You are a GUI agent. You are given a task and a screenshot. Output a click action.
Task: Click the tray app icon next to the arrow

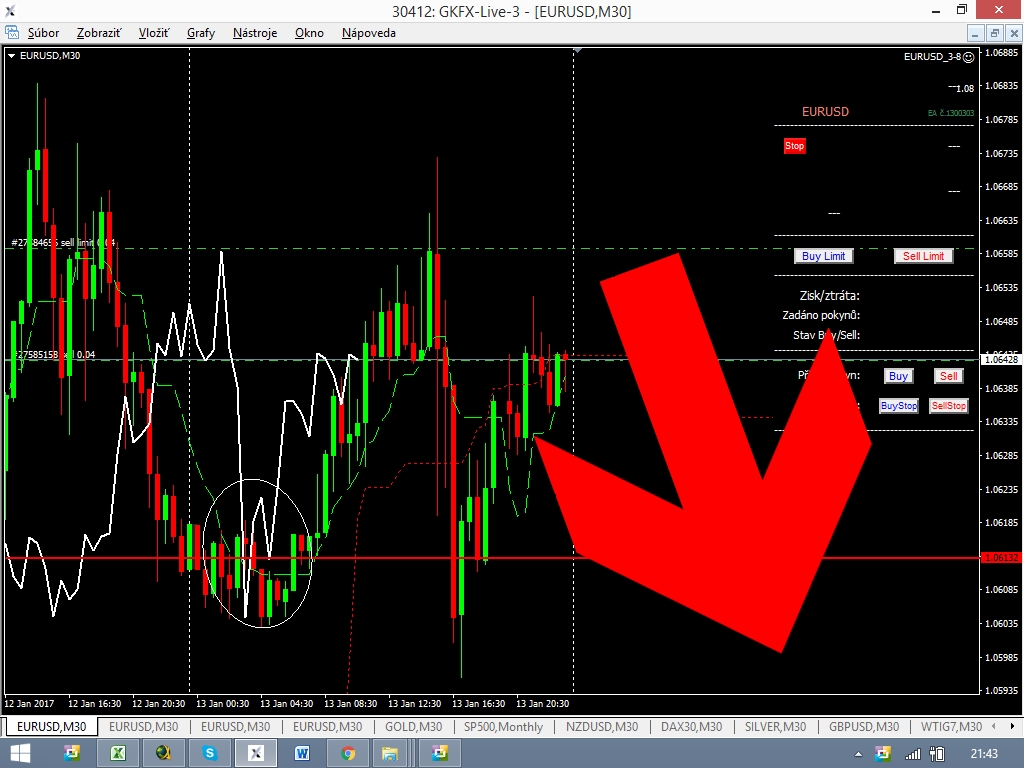(x=883, y=754)
